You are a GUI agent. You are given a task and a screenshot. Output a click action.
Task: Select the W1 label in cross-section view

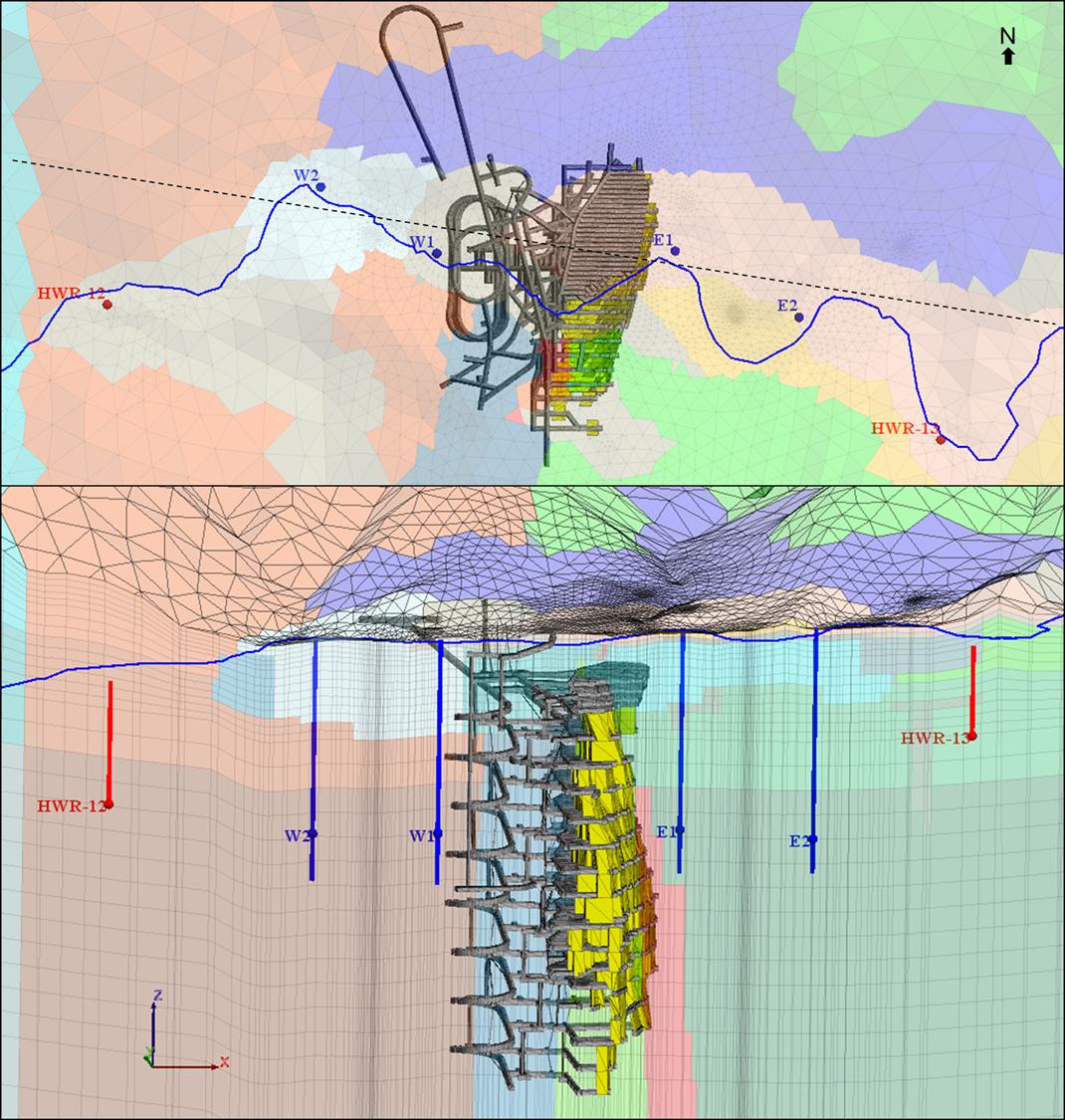[x=421, y=835]
